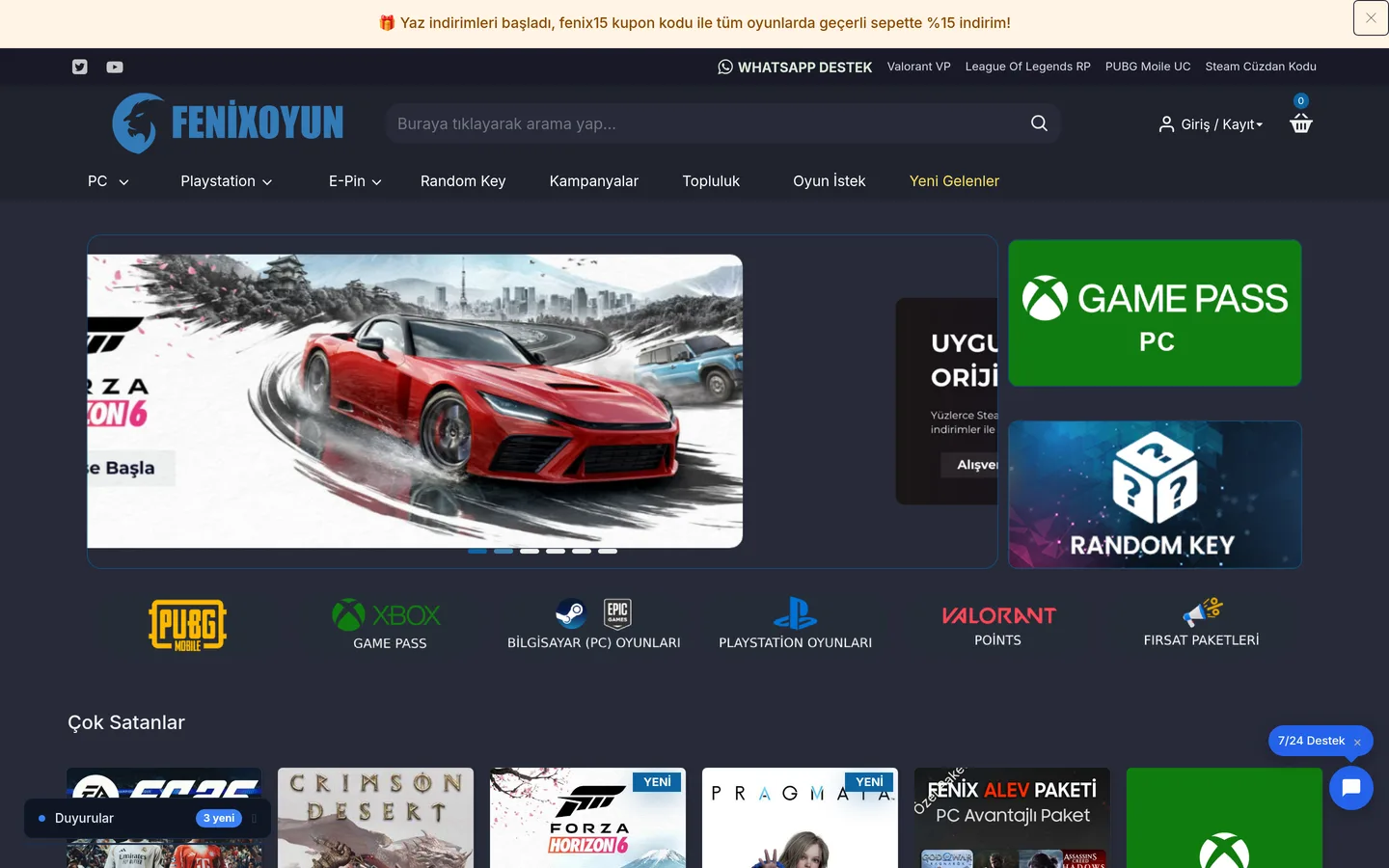Screen dimensions: 1389x868
Task: Open the League Of Legends RP link
Action: [x=1028, y=67]
